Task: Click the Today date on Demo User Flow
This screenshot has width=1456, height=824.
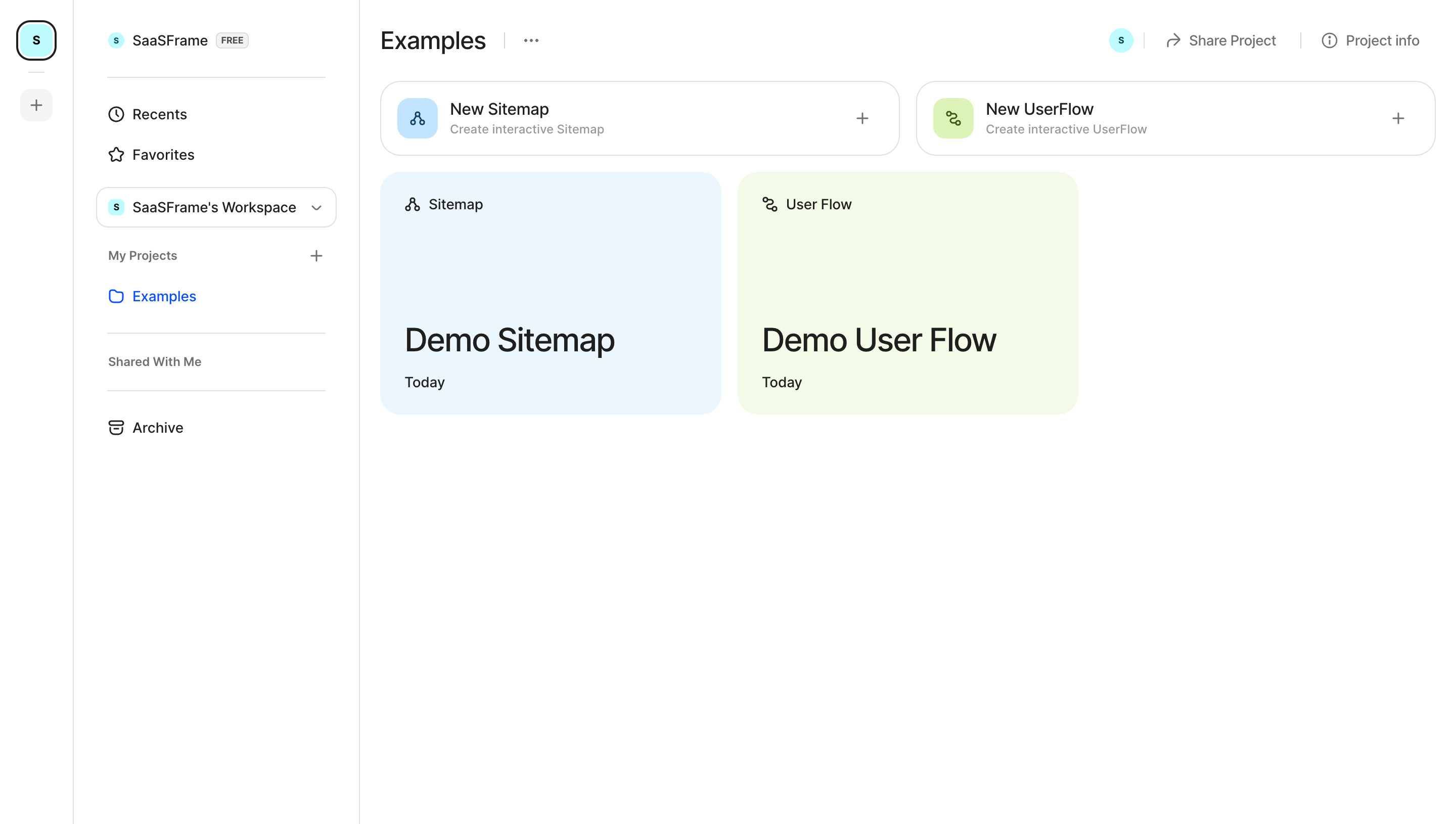Action: pos(782,383)
